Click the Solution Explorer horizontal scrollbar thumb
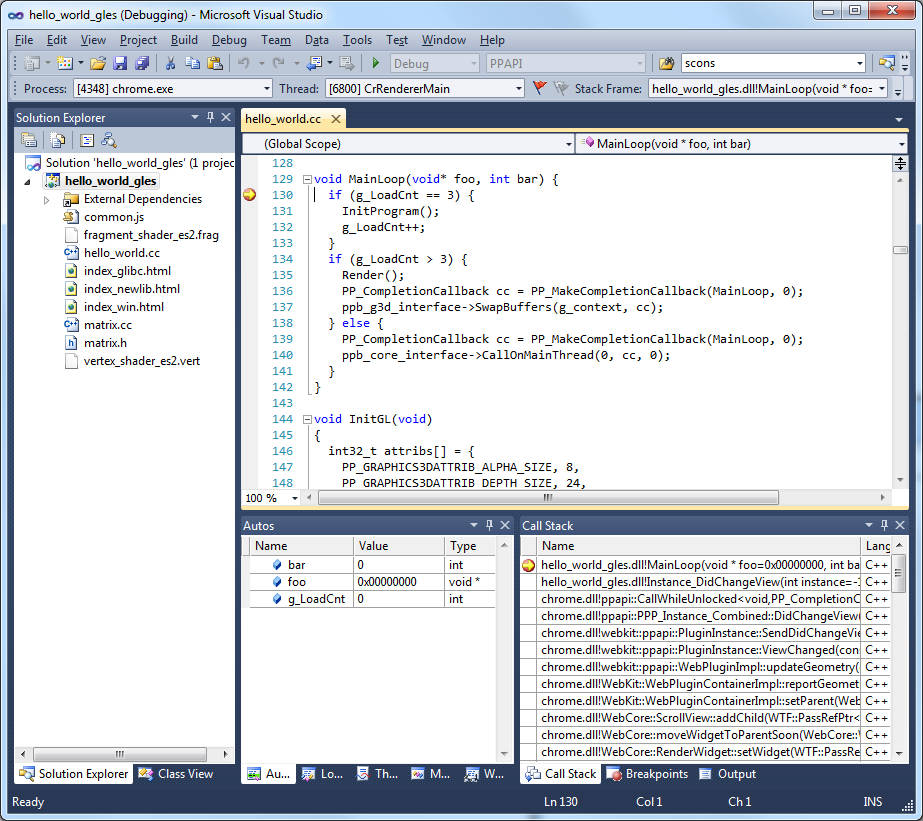Image resolution: width=923 pixels, height=821 pixels. pos(120,753)
